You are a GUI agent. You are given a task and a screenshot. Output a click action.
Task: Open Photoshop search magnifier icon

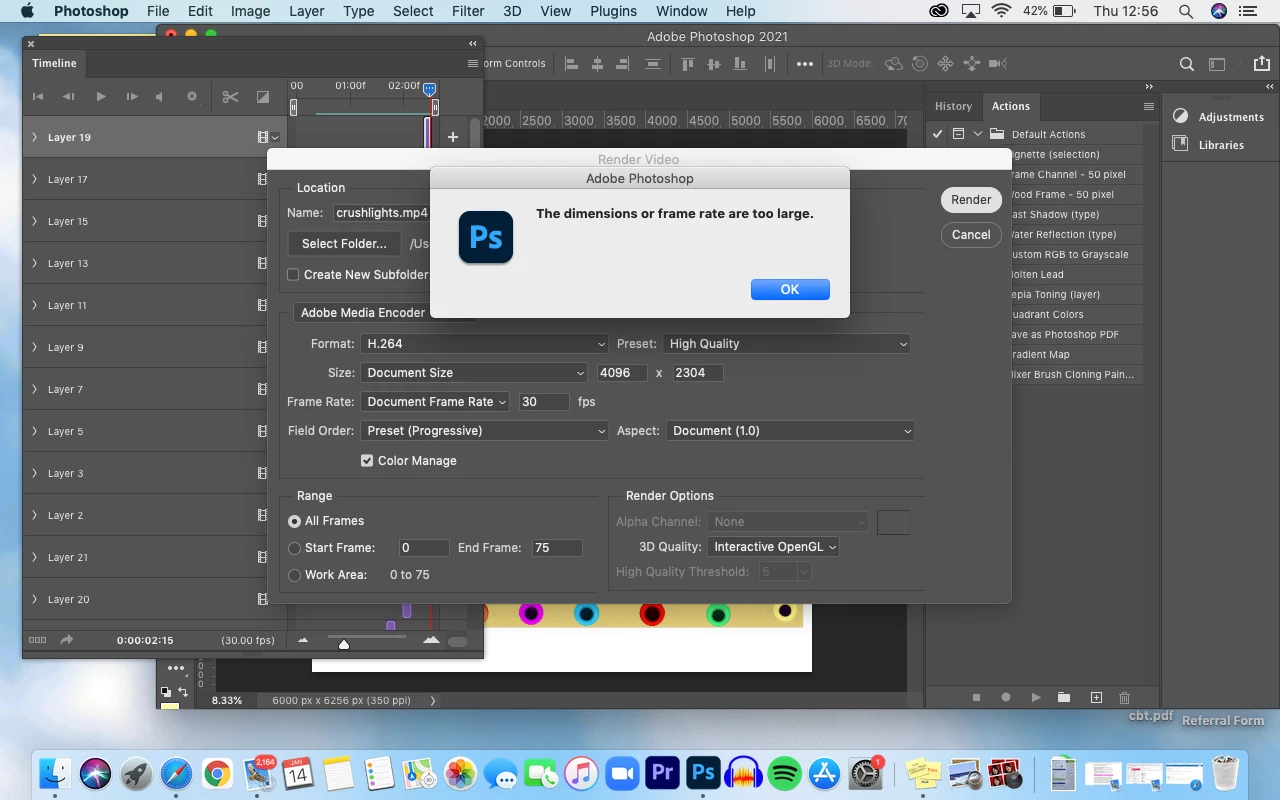tap(1187, 64)
